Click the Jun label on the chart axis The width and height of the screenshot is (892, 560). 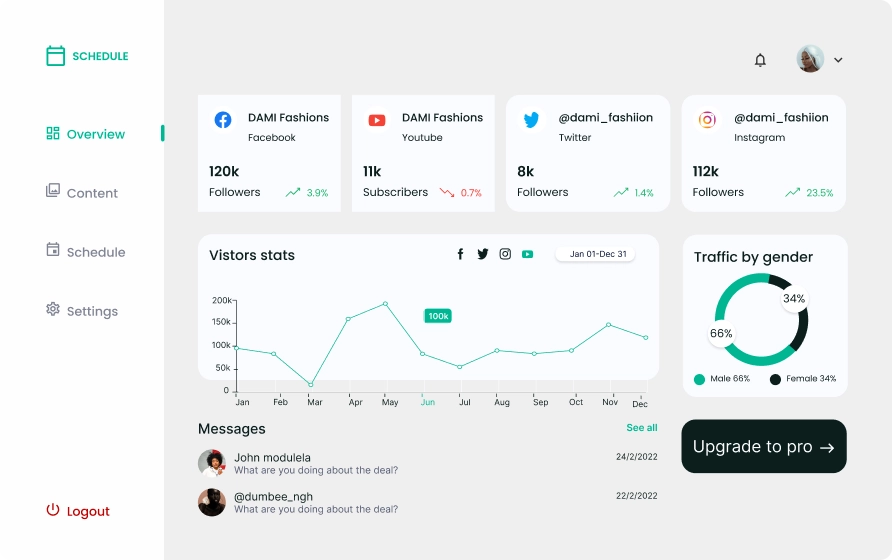[428, 402]
